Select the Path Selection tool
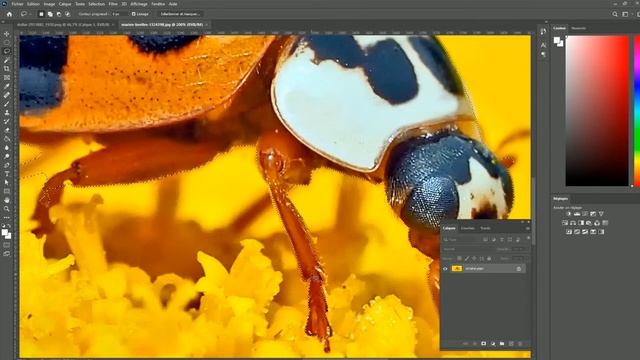The image size is (640, 360). pos(7,182)
